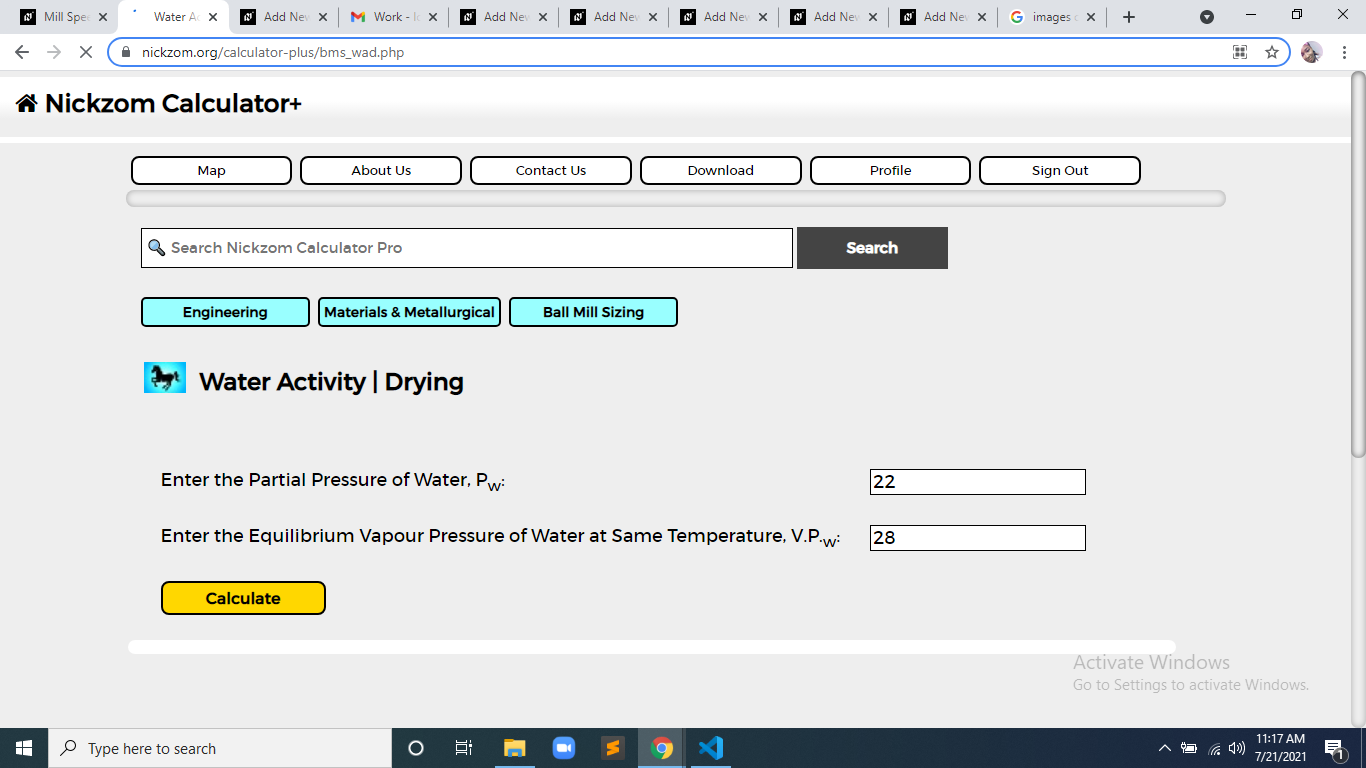
Task: Click the yellow Calculate button
Action: tap(243, 598)
